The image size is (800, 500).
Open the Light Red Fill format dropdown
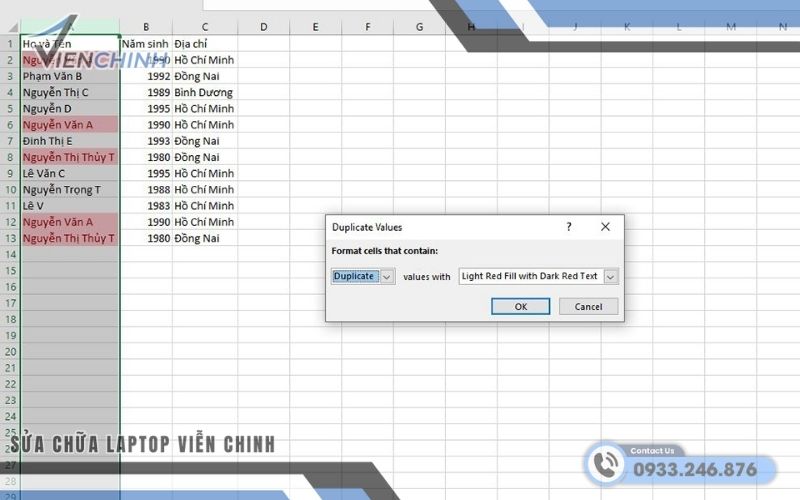[x=610, y=277]
